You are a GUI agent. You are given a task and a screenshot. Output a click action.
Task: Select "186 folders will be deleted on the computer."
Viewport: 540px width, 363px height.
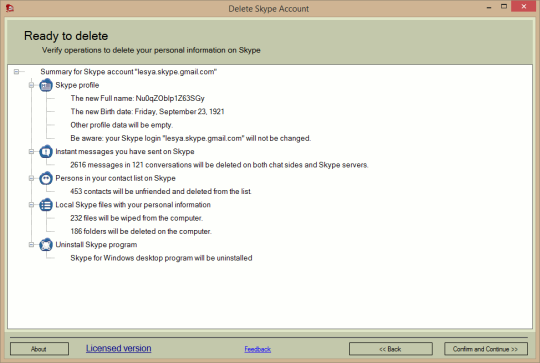(141, 231)
